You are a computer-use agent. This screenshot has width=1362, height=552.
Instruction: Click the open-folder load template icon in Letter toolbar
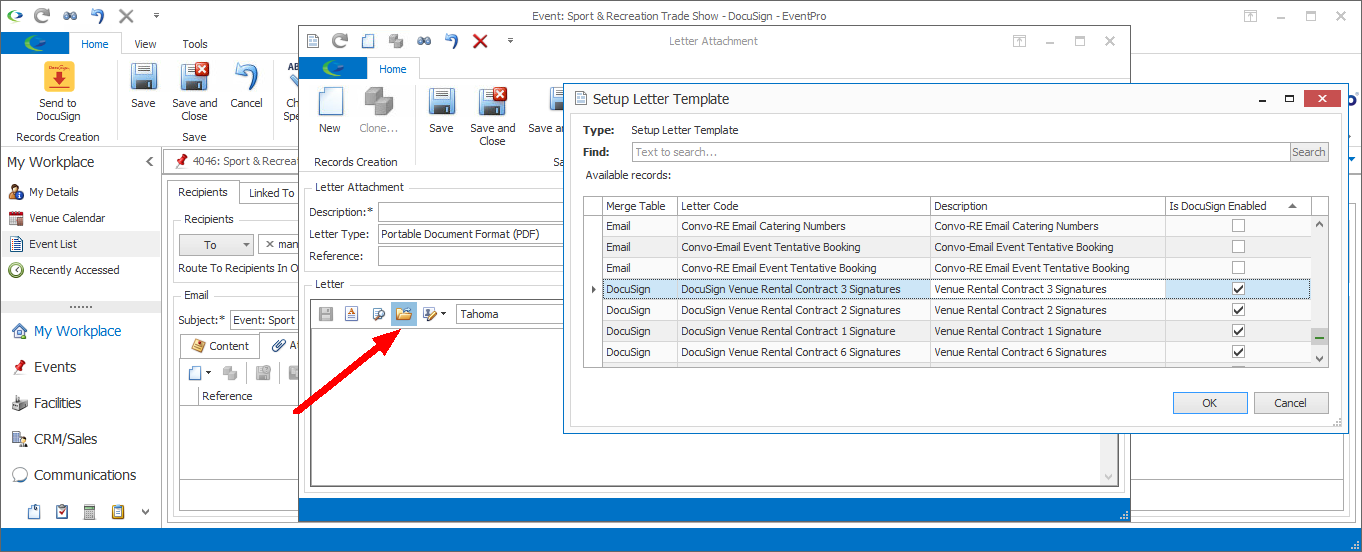point(404,314)
